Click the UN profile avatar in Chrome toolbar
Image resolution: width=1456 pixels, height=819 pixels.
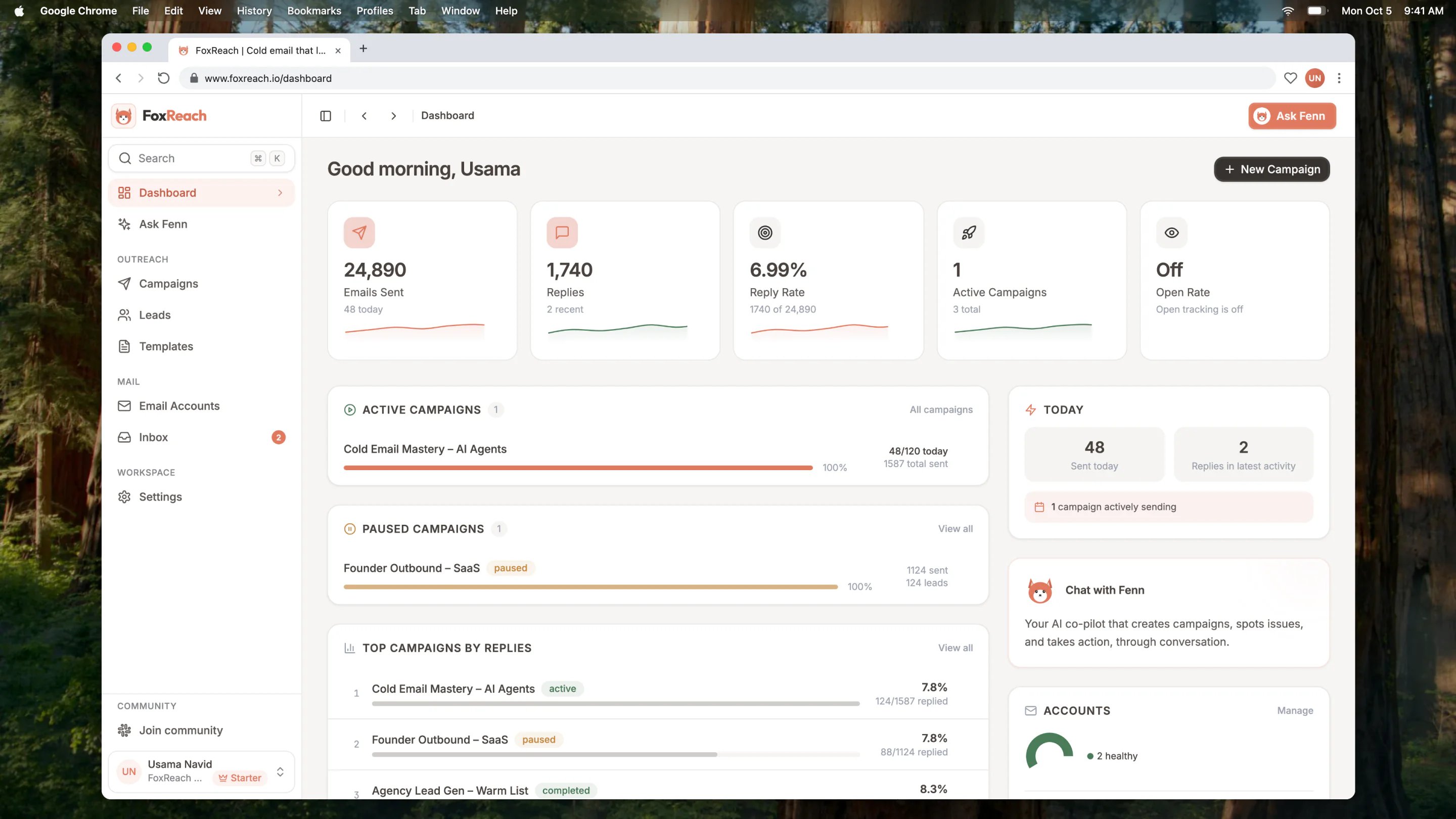[x=1314, y=78]
